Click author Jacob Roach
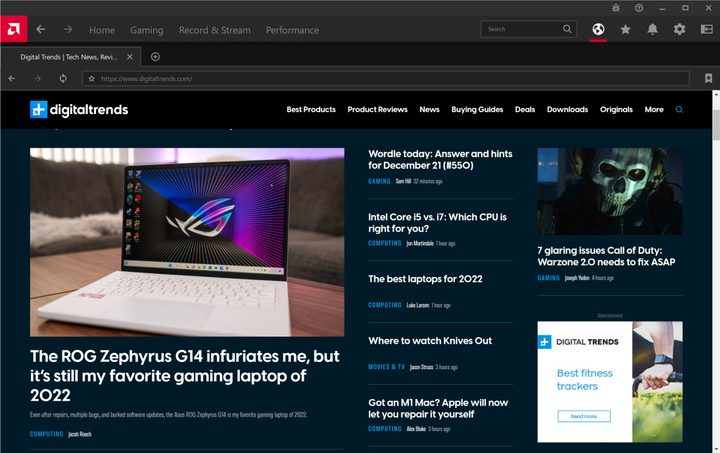 point(79,434)
